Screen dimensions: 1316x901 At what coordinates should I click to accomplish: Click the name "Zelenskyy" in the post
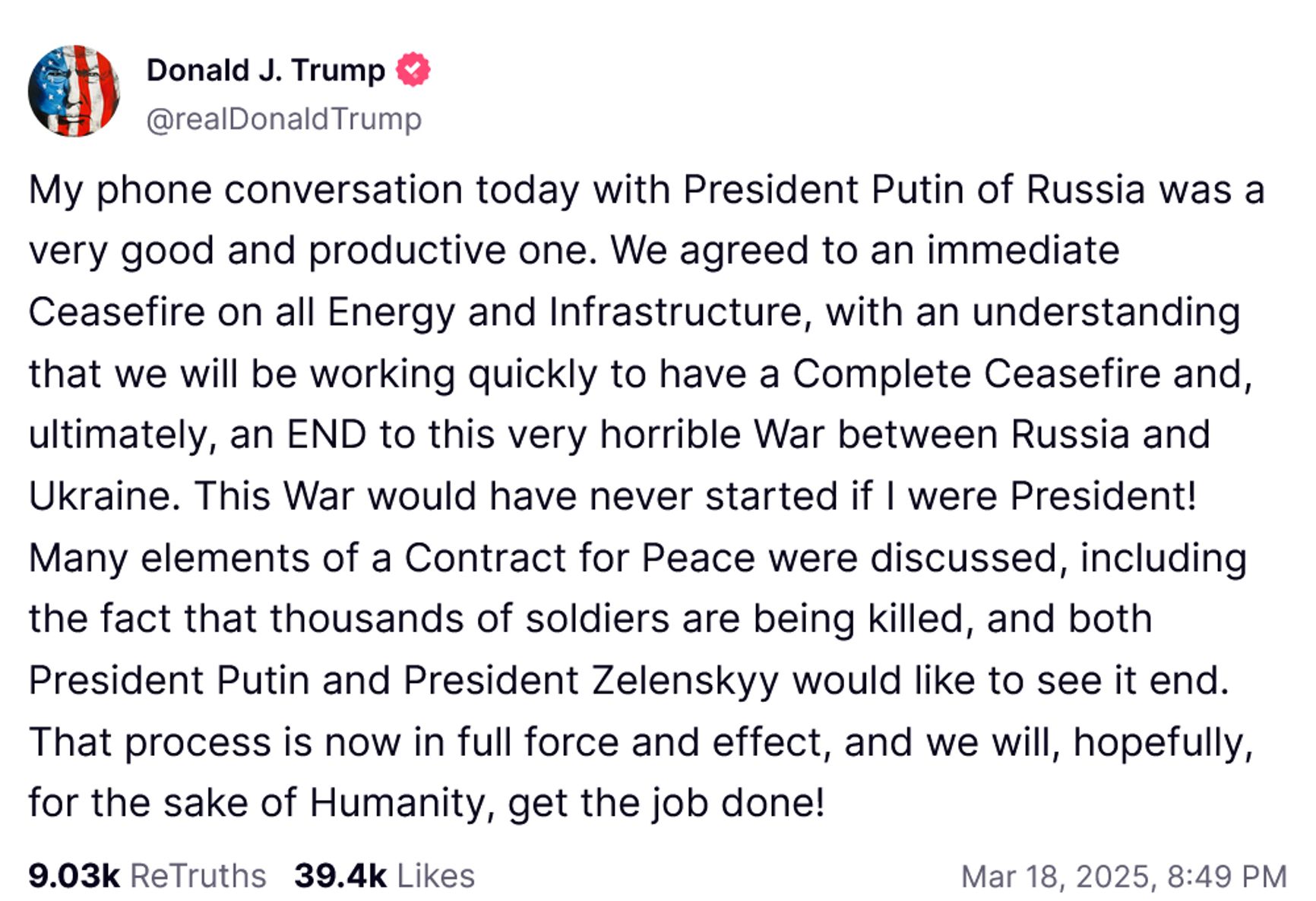685,680
